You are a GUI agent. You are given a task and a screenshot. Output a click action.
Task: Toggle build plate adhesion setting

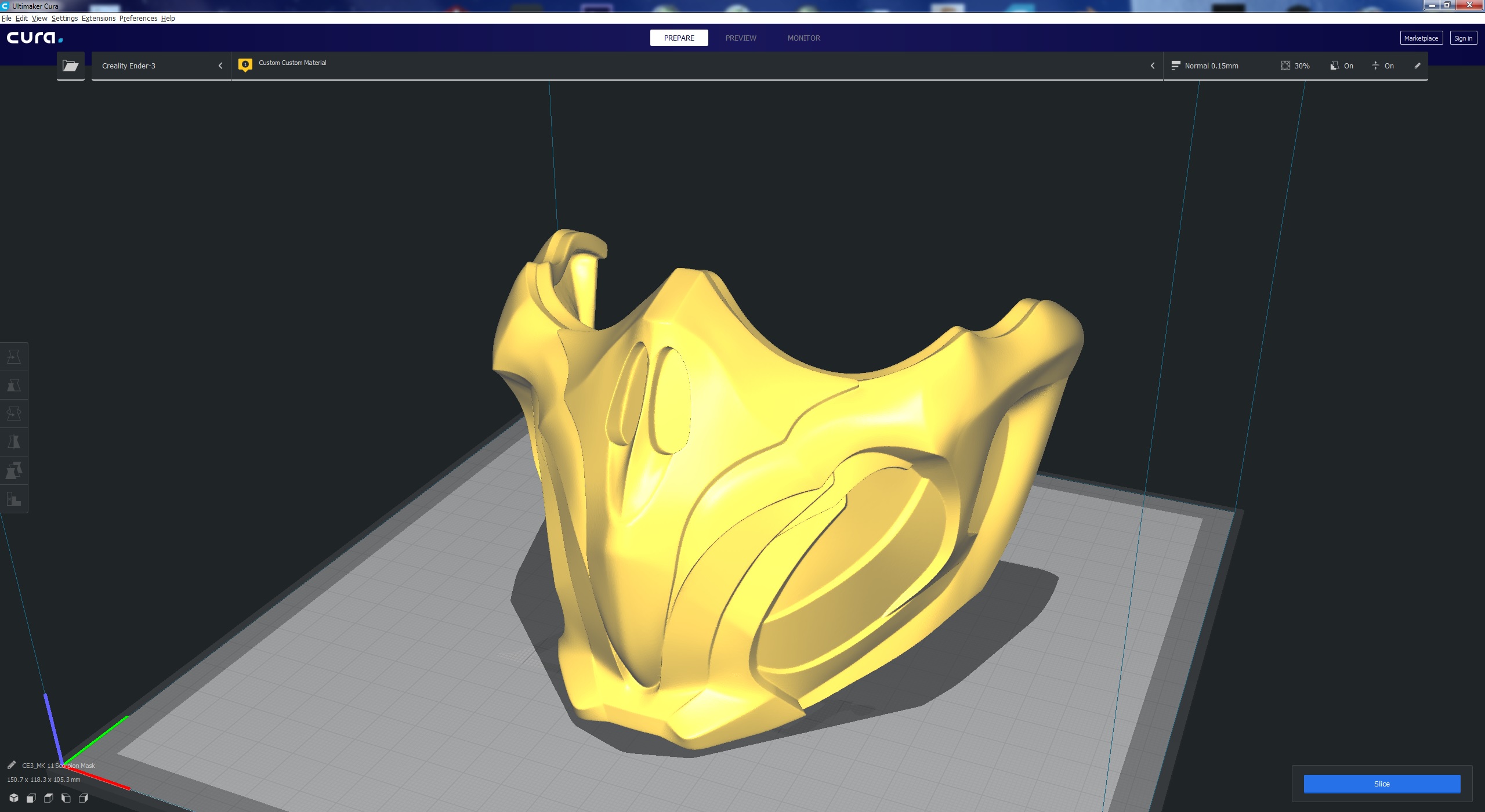click(x=1383, y=66)
